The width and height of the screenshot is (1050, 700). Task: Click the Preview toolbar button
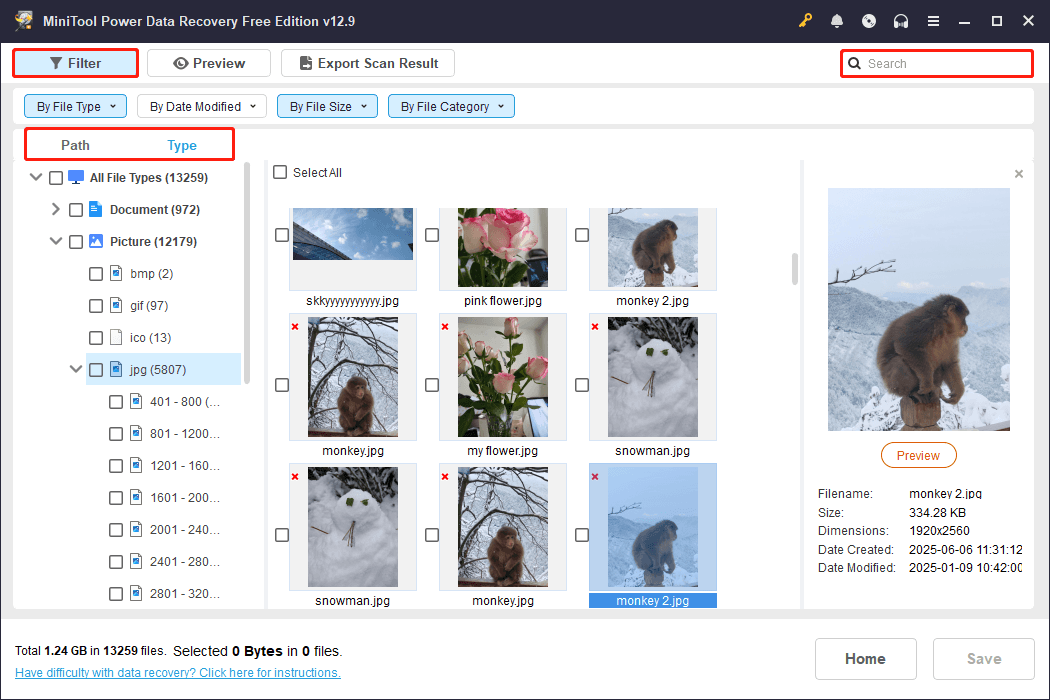tap(209, 63)
